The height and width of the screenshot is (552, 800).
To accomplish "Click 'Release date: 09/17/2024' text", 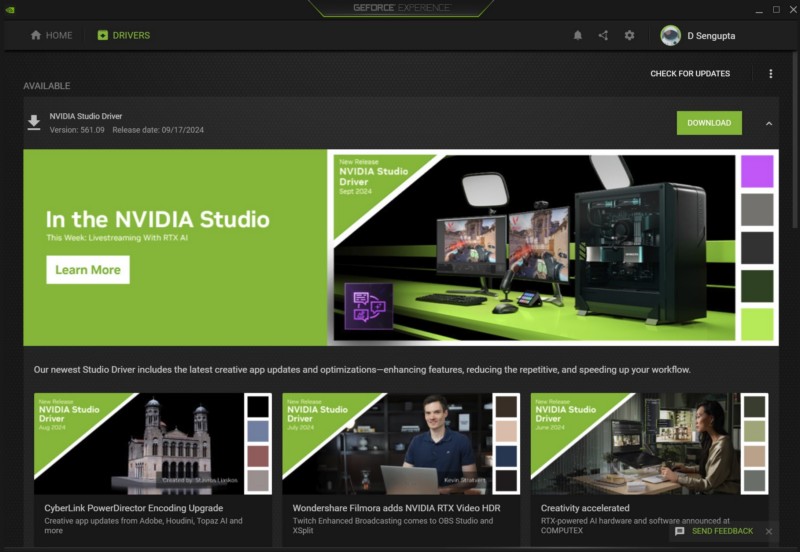I will click(158, 130).
